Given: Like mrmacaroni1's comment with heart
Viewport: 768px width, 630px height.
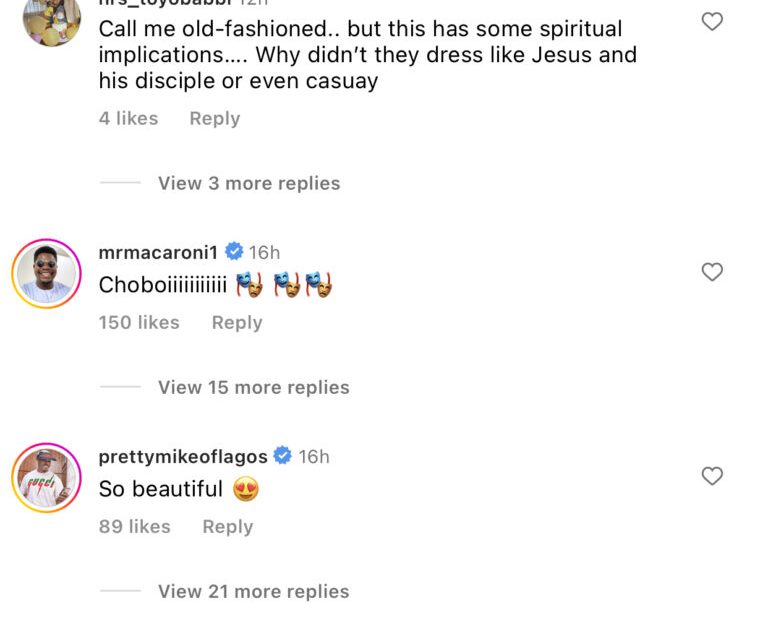Looking at the screenshot, I should (x=712, y=272).
